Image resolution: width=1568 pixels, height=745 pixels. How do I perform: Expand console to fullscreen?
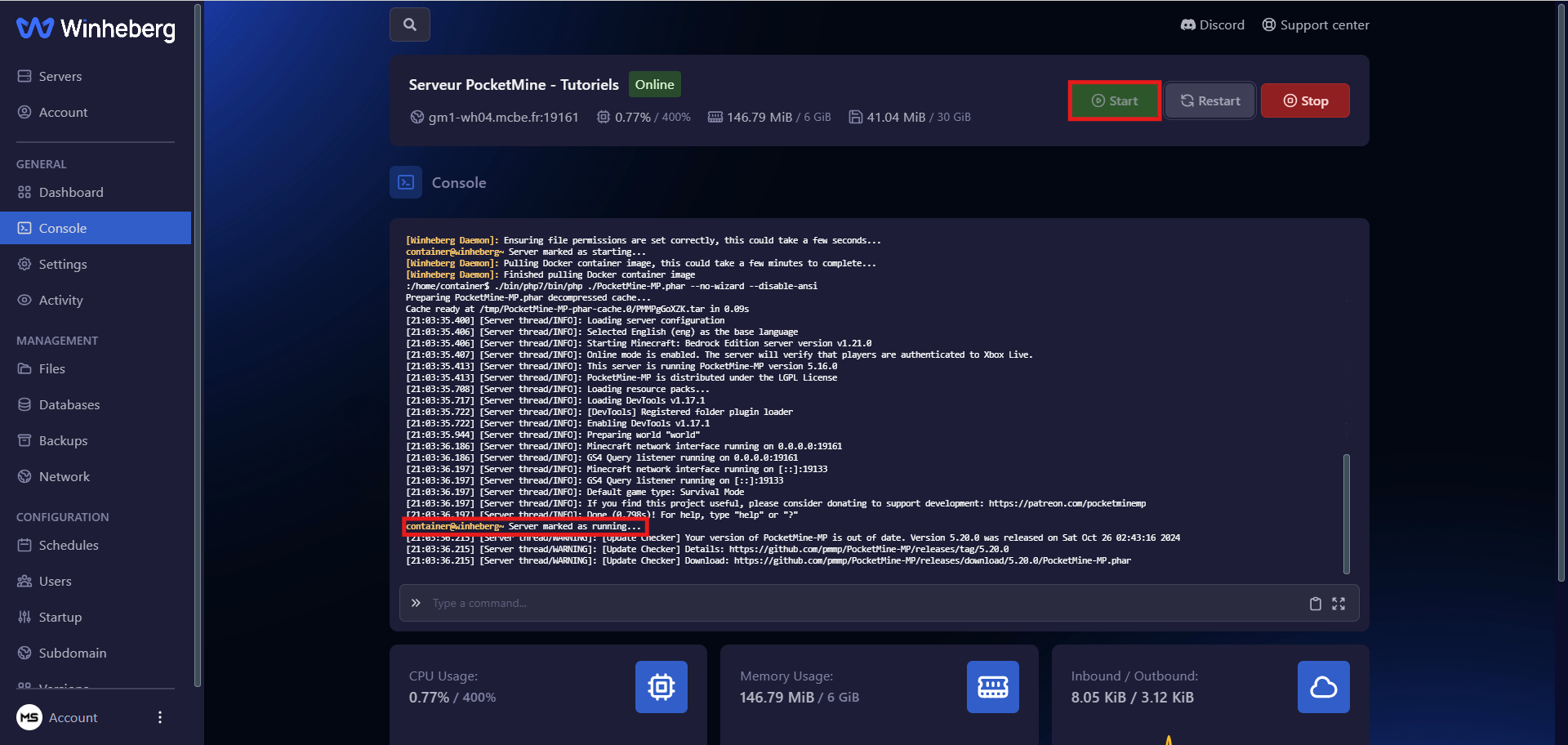1339,604
